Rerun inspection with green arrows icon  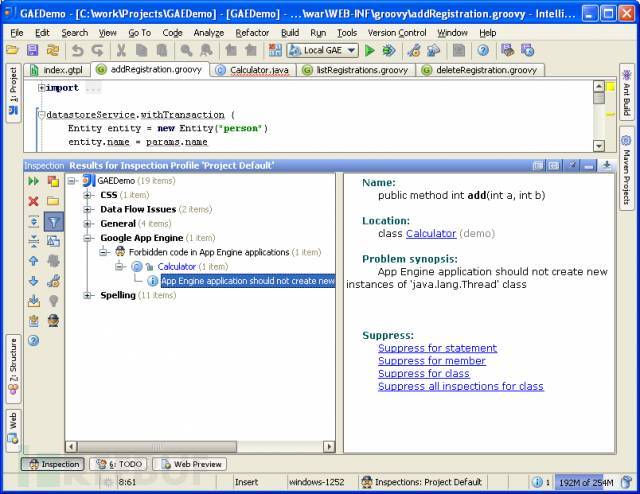click(x=33, y=181)
